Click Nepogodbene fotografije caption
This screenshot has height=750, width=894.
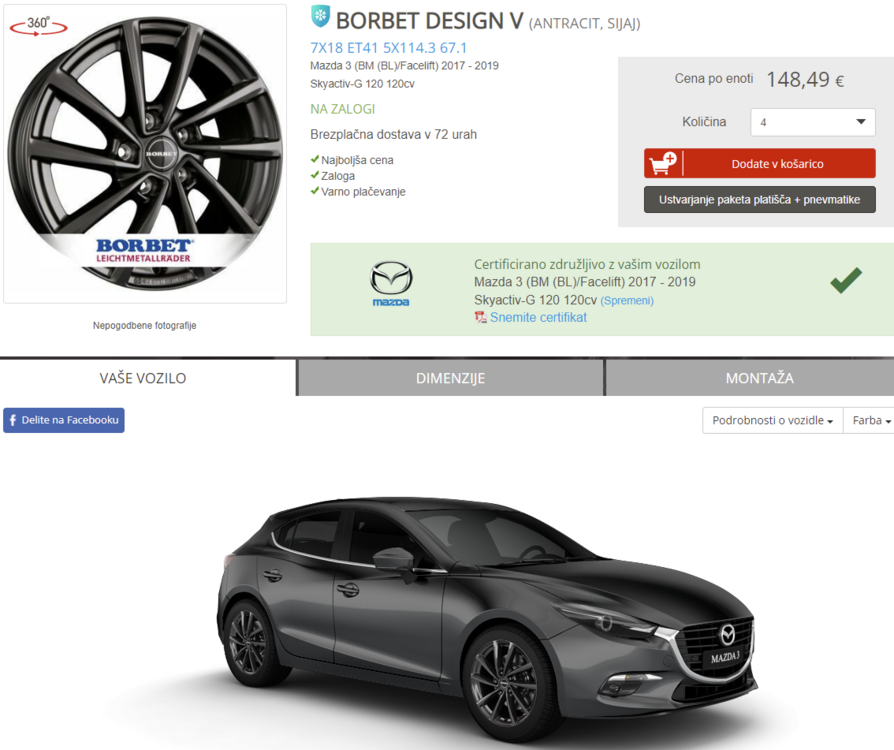click(145, 326)
